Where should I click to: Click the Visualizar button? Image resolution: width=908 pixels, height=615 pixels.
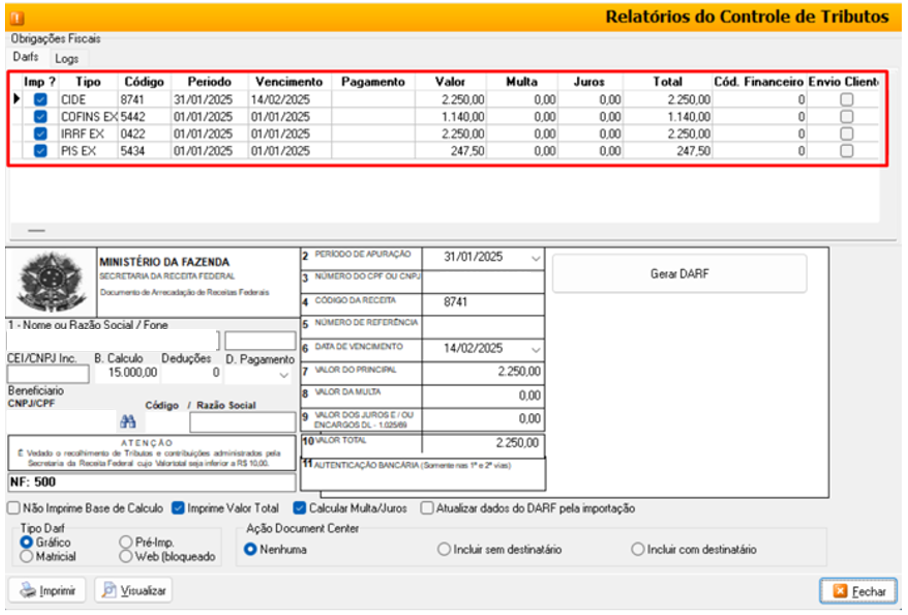pyautogui.click(x=133, y=591)
